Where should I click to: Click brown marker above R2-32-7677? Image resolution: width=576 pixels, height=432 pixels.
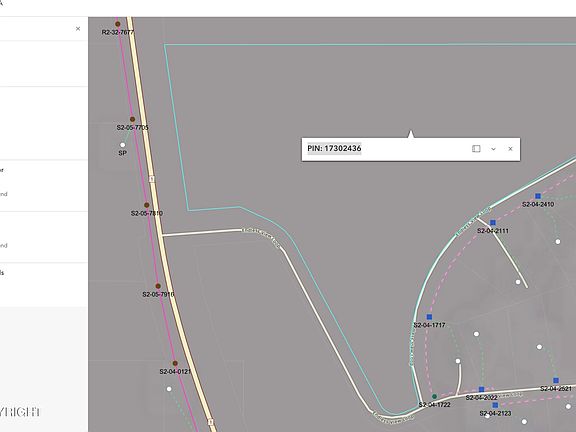pyautogui.click(x=118, y=24)
